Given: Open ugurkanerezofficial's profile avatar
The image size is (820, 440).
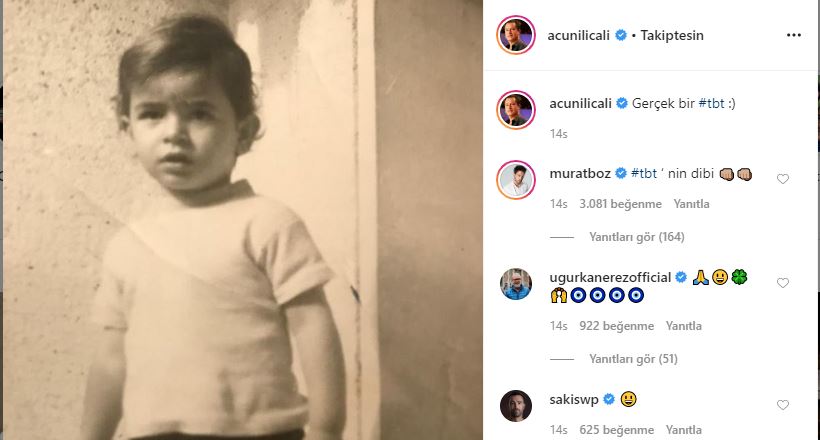Looking at the screenshot, I should (x=516, y=284).
